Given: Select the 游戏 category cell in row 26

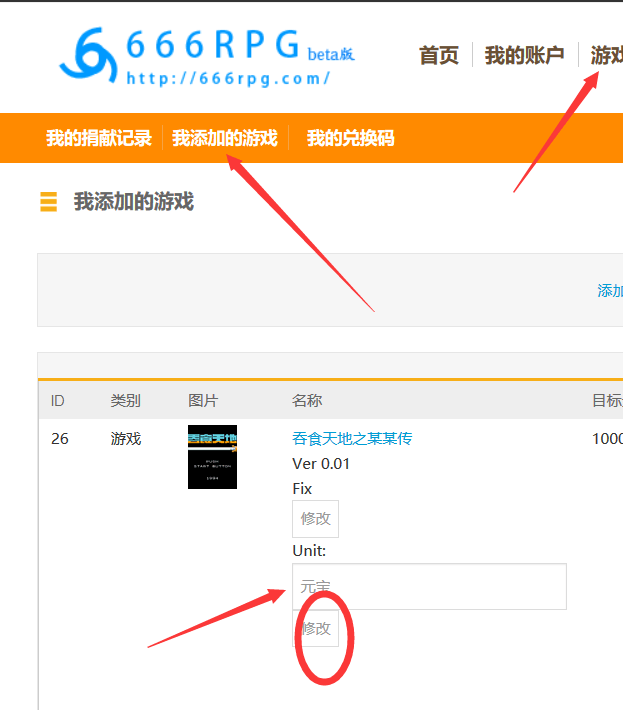Looking at the screenshot, I should (126, 438).
